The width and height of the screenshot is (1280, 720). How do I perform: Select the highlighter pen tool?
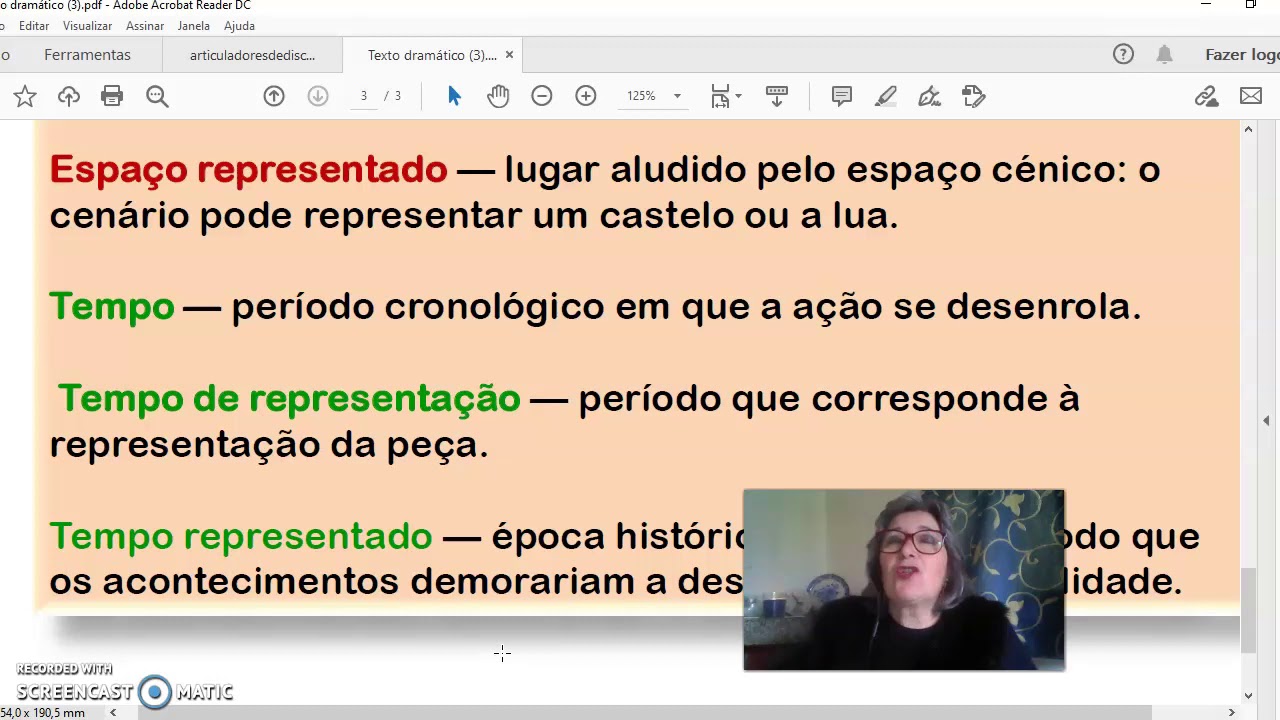(886, 96)
